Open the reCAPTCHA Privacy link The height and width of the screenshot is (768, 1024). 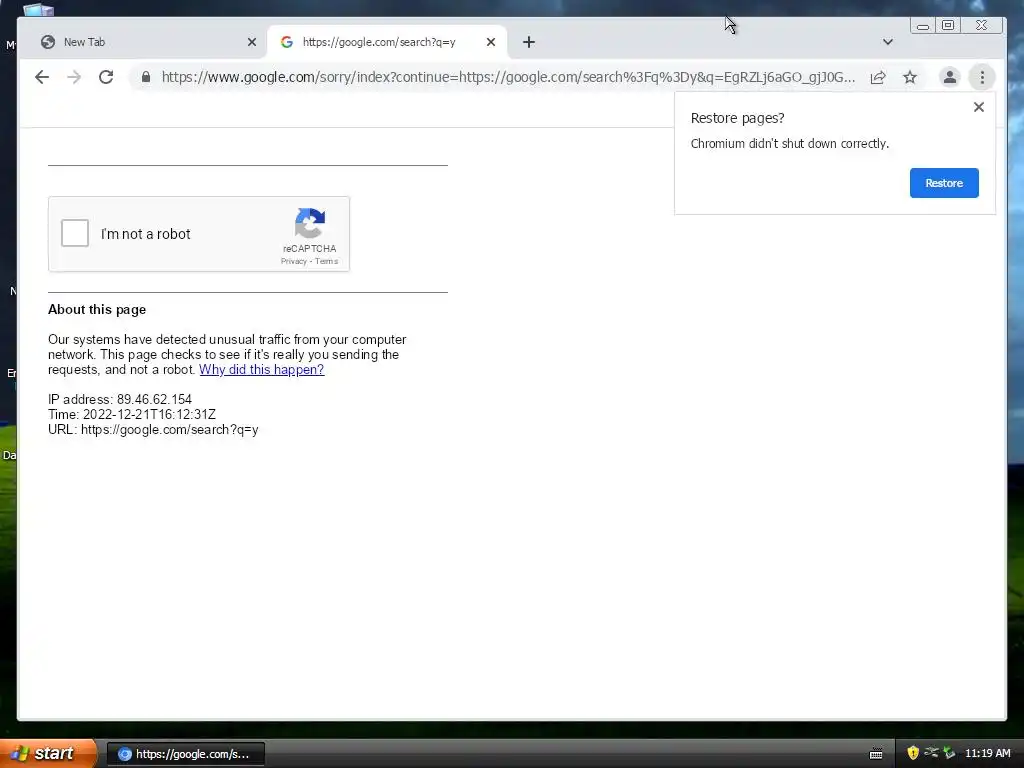(x=293, y=261)
